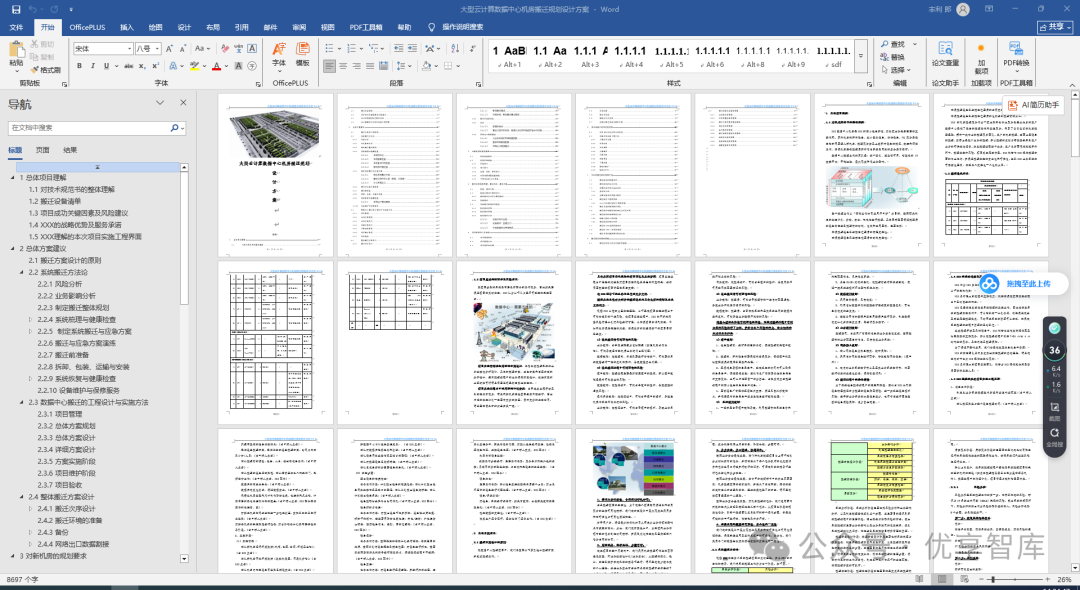Switch to the 页面 tab in navigation pane
This screenshot has width=1080, height=590.
[x=43, y=150]
